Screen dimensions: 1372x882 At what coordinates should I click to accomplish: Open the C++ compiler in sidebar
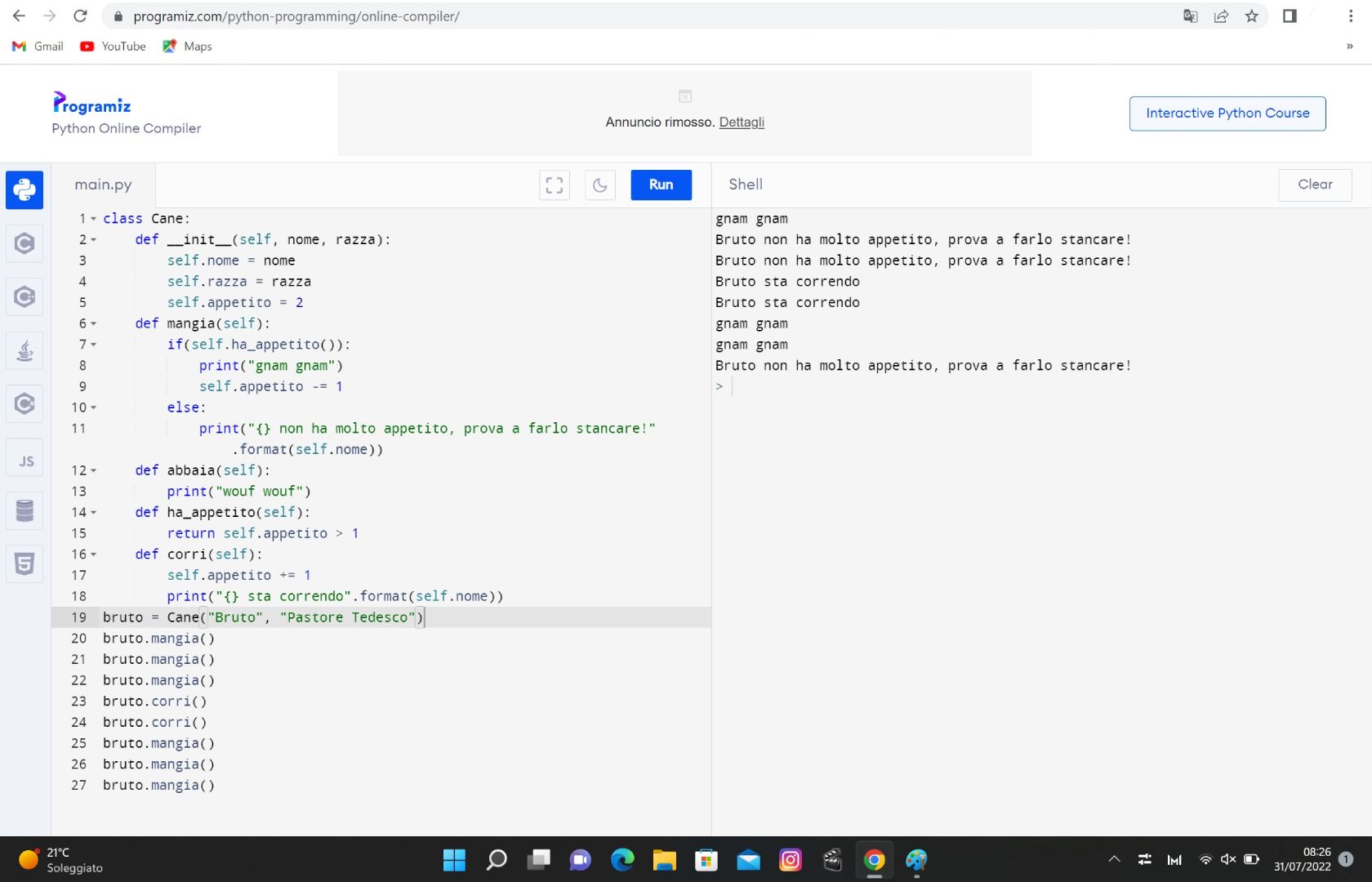24,296
